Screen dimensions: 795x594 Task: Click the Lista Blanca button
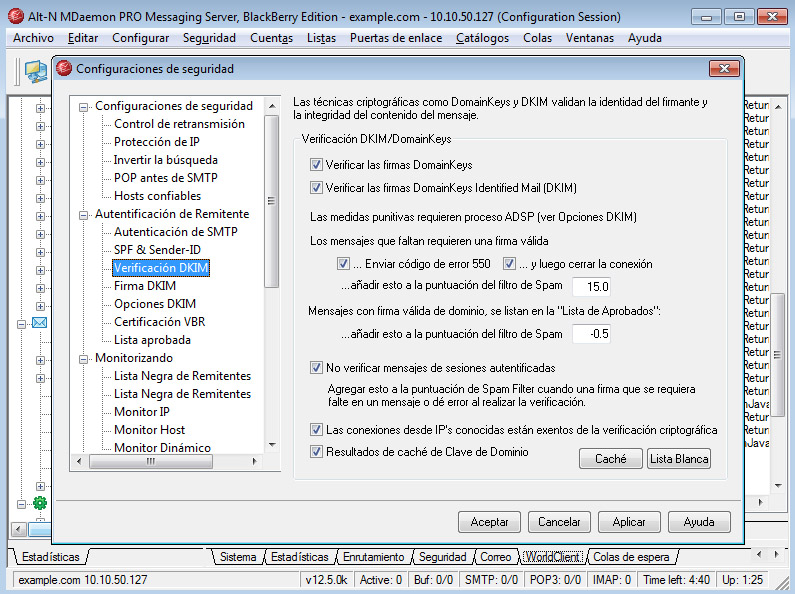[679, 459]
